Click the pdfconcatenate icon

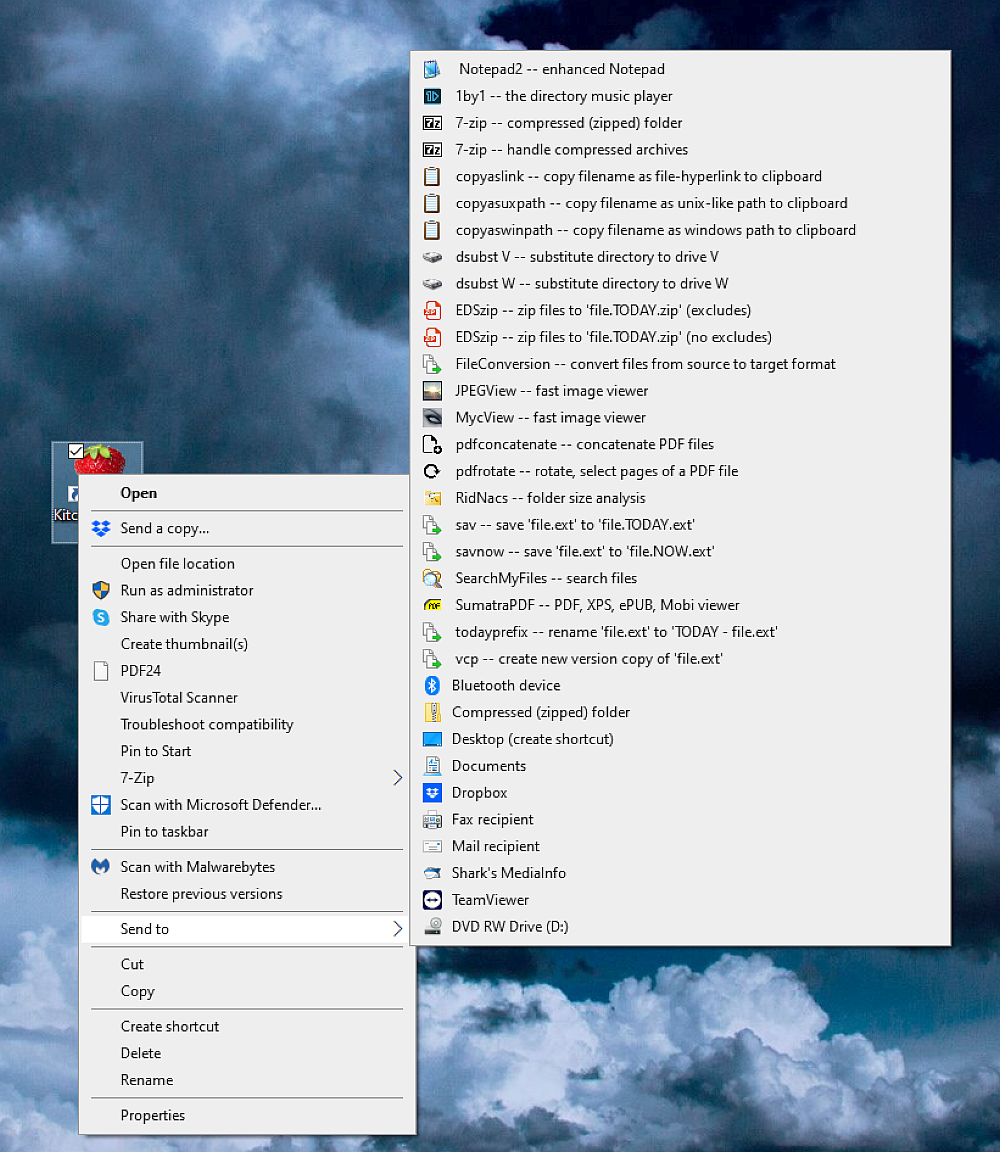click(x=432, y=444)
